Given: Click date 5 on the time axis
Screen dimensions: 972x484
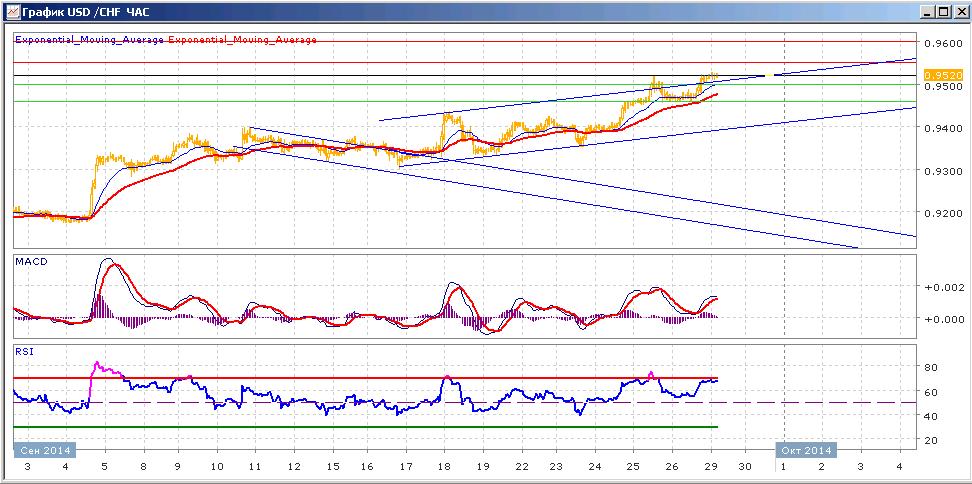Looking at the screenshot, I should click(105, 466).
